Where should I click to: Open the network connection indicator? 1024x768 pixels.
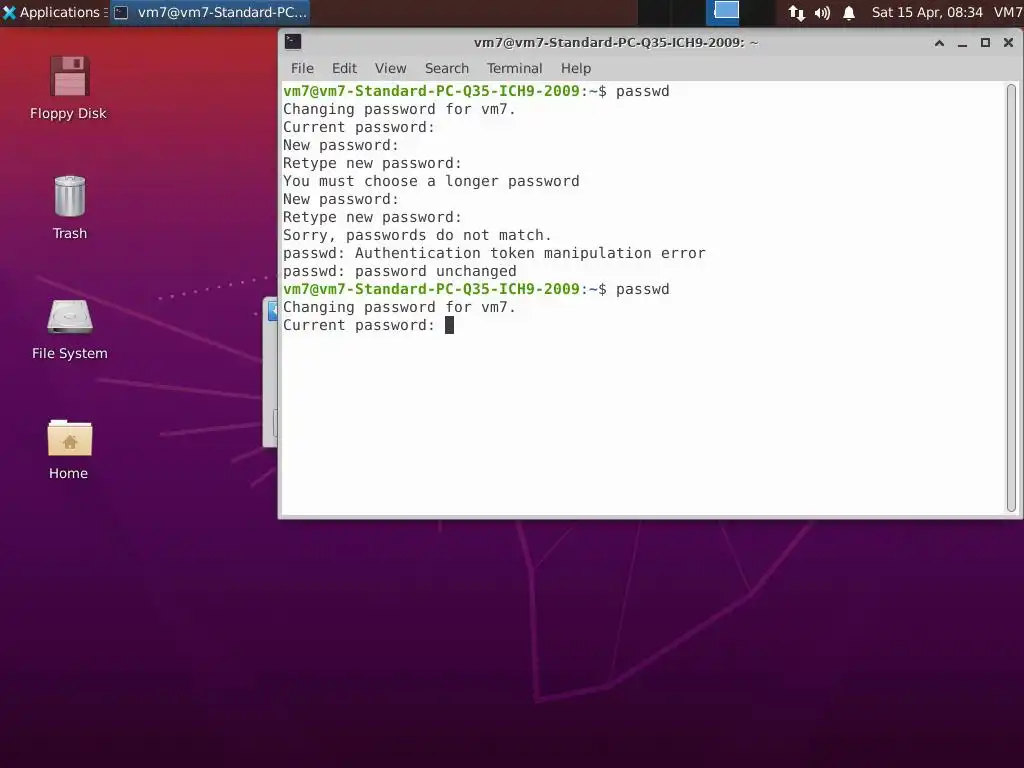[x=796, y=12]
